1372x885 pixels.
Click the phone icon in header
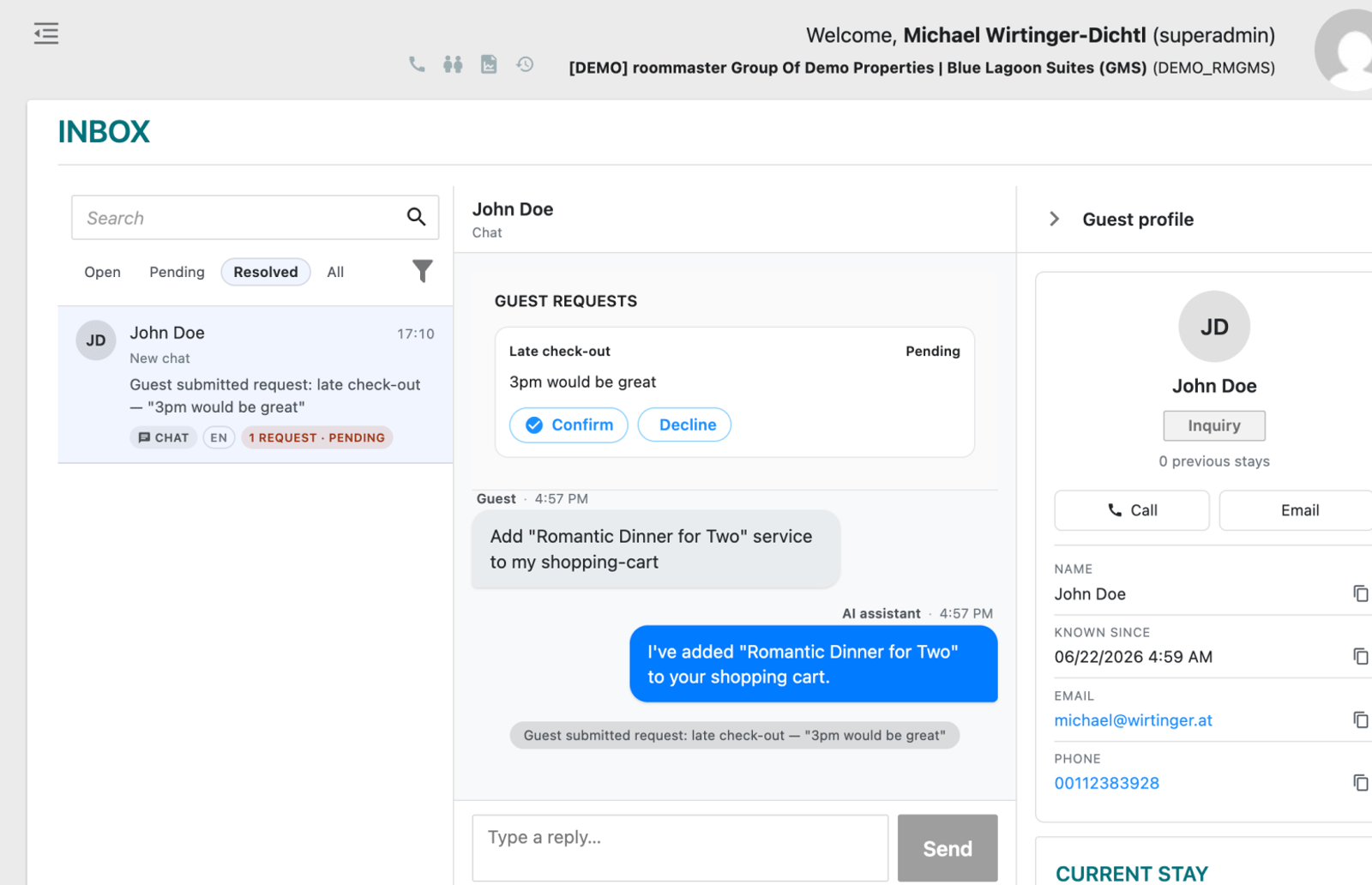[x=417, y=64]
